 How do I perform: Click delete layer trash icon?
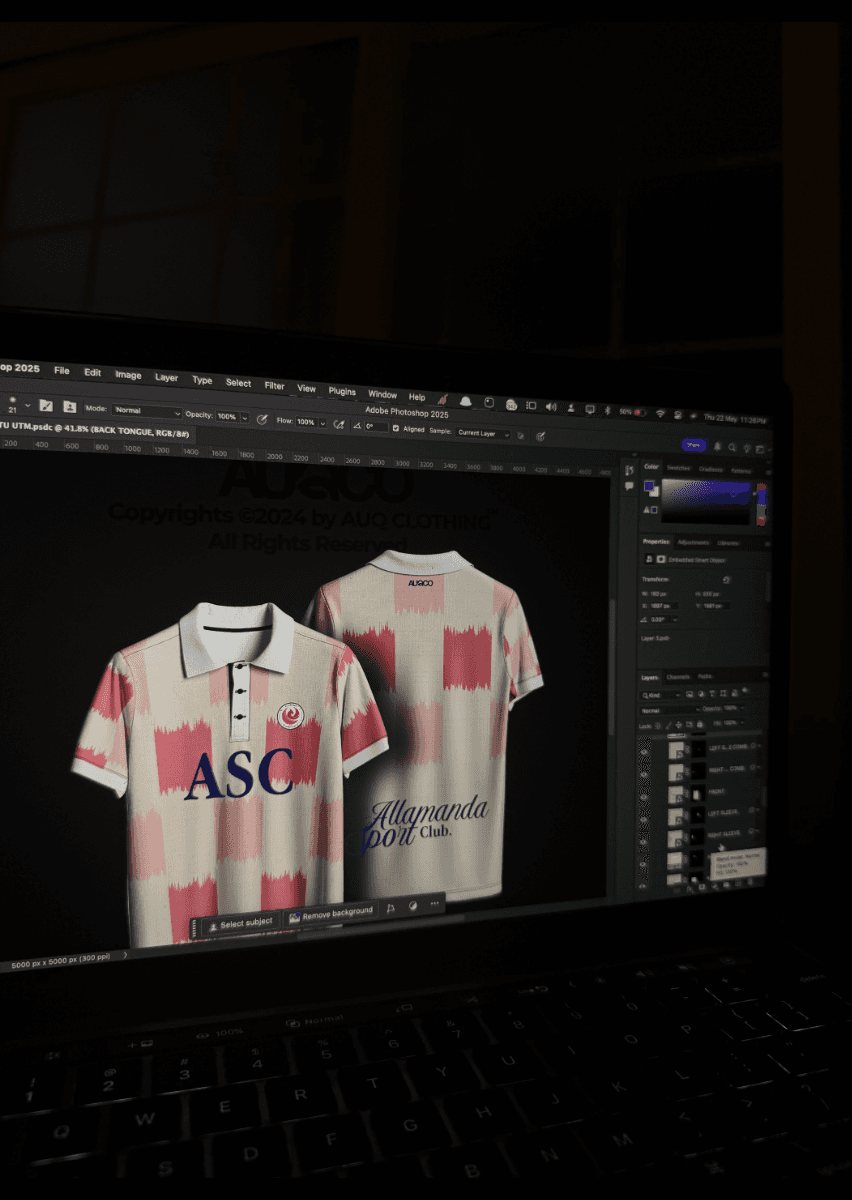750,882
